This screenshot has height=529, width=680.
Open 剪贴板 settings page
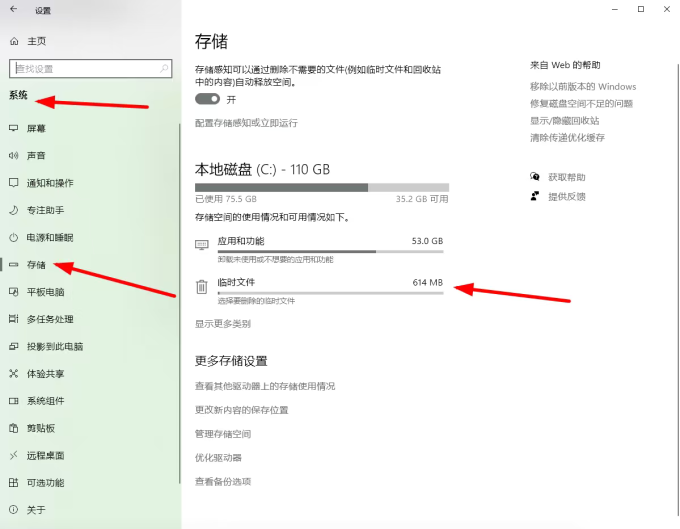[41, 428]
